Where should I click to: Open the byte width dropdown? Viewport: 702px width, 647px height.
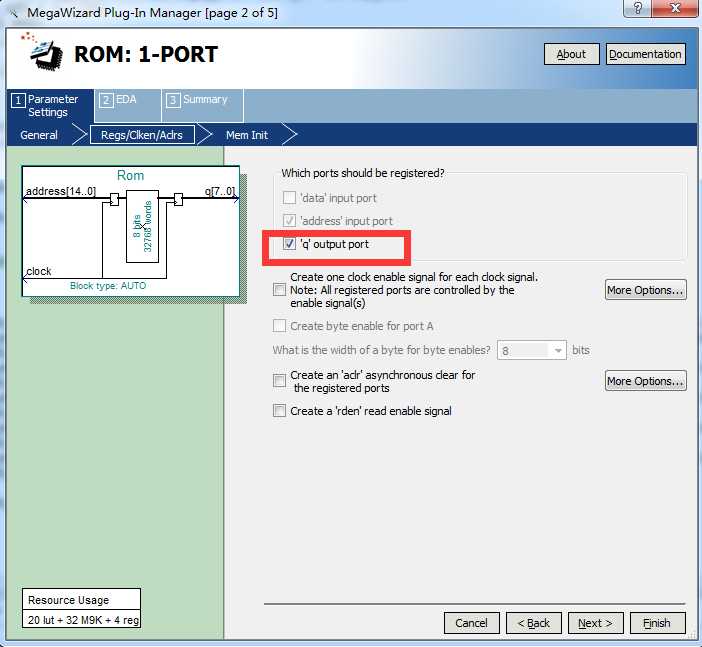click(x=531, y=350)
